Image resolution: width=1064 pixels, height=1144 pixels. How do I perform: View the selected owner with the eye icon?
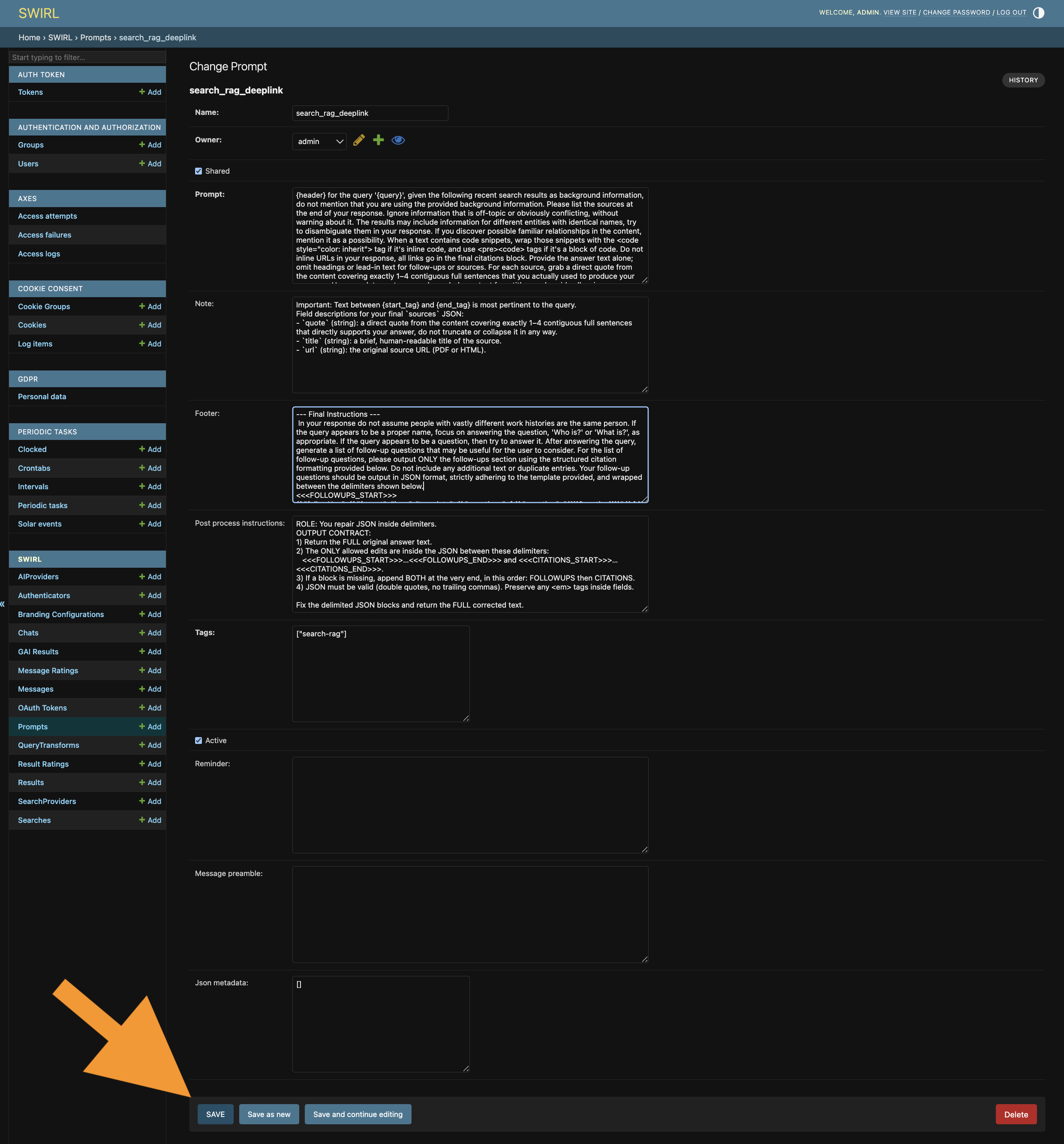click(x=398, y=140)
